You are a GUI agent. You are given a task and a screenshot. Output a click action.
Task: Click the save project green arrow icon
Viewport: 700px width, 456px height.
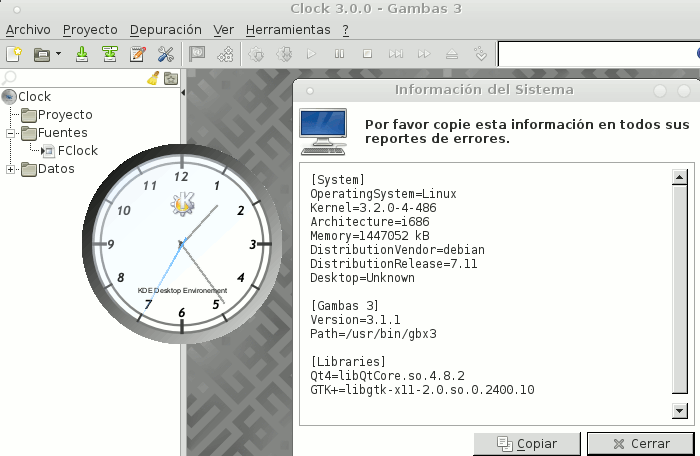click(82, 54)
